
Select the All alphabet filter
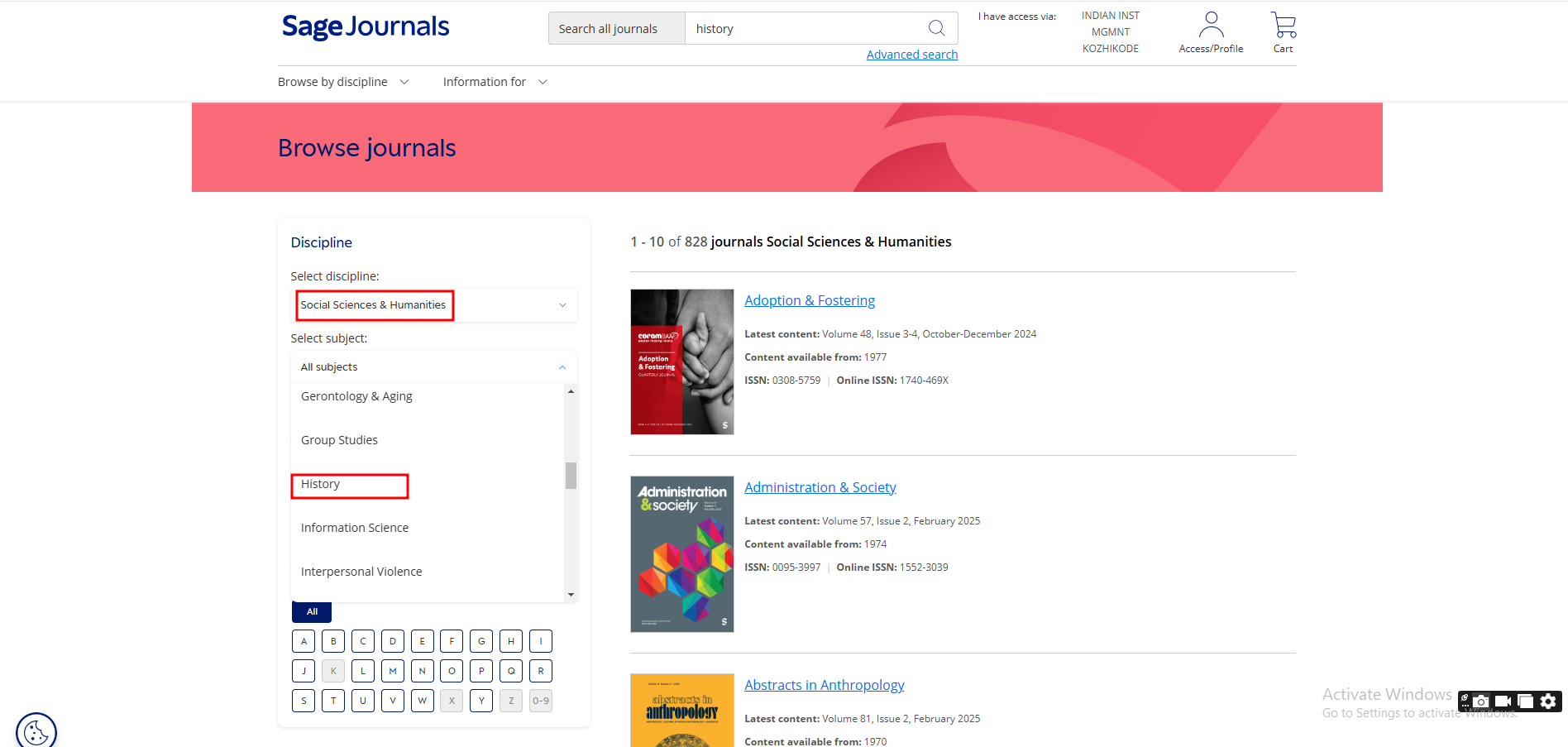click(x=312, y=612)
